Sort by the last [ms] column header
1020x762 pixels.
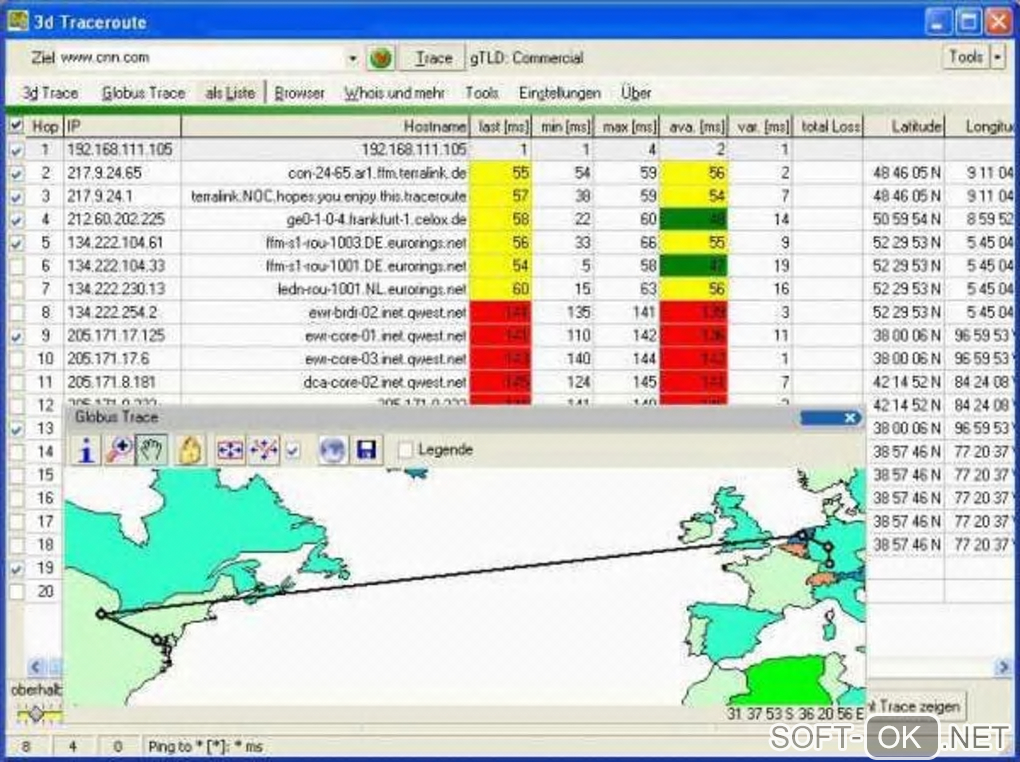point(501,126)
